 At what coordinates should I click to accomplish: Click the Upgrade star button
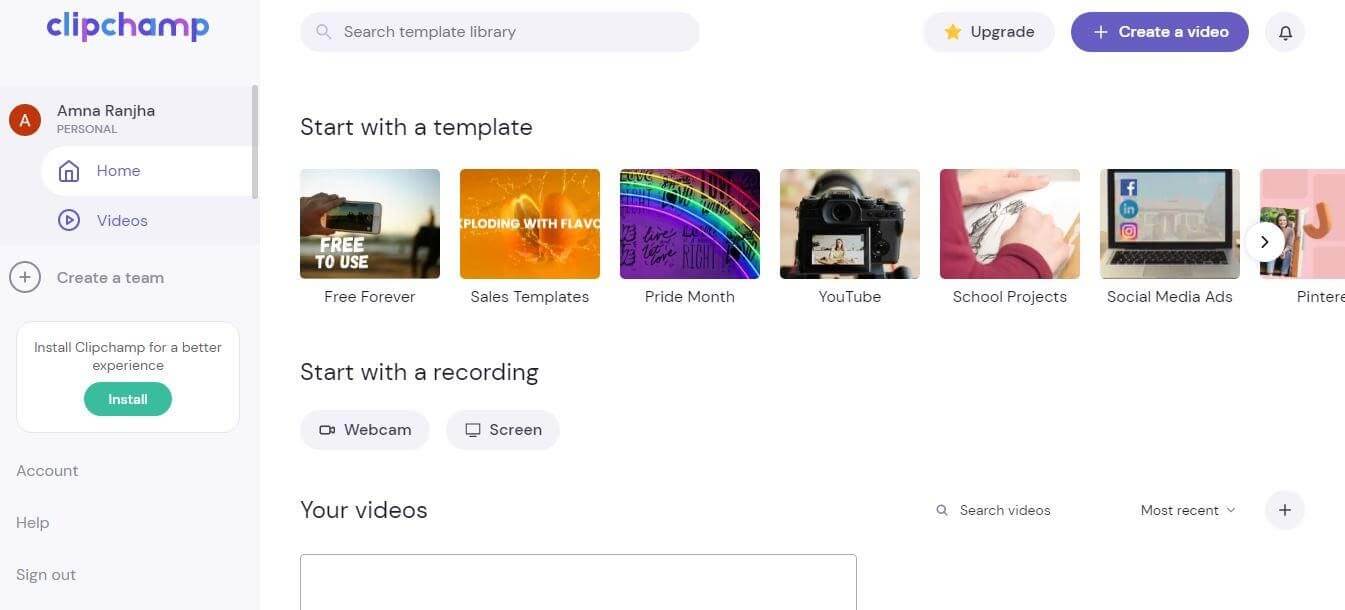tap(989, 32)
